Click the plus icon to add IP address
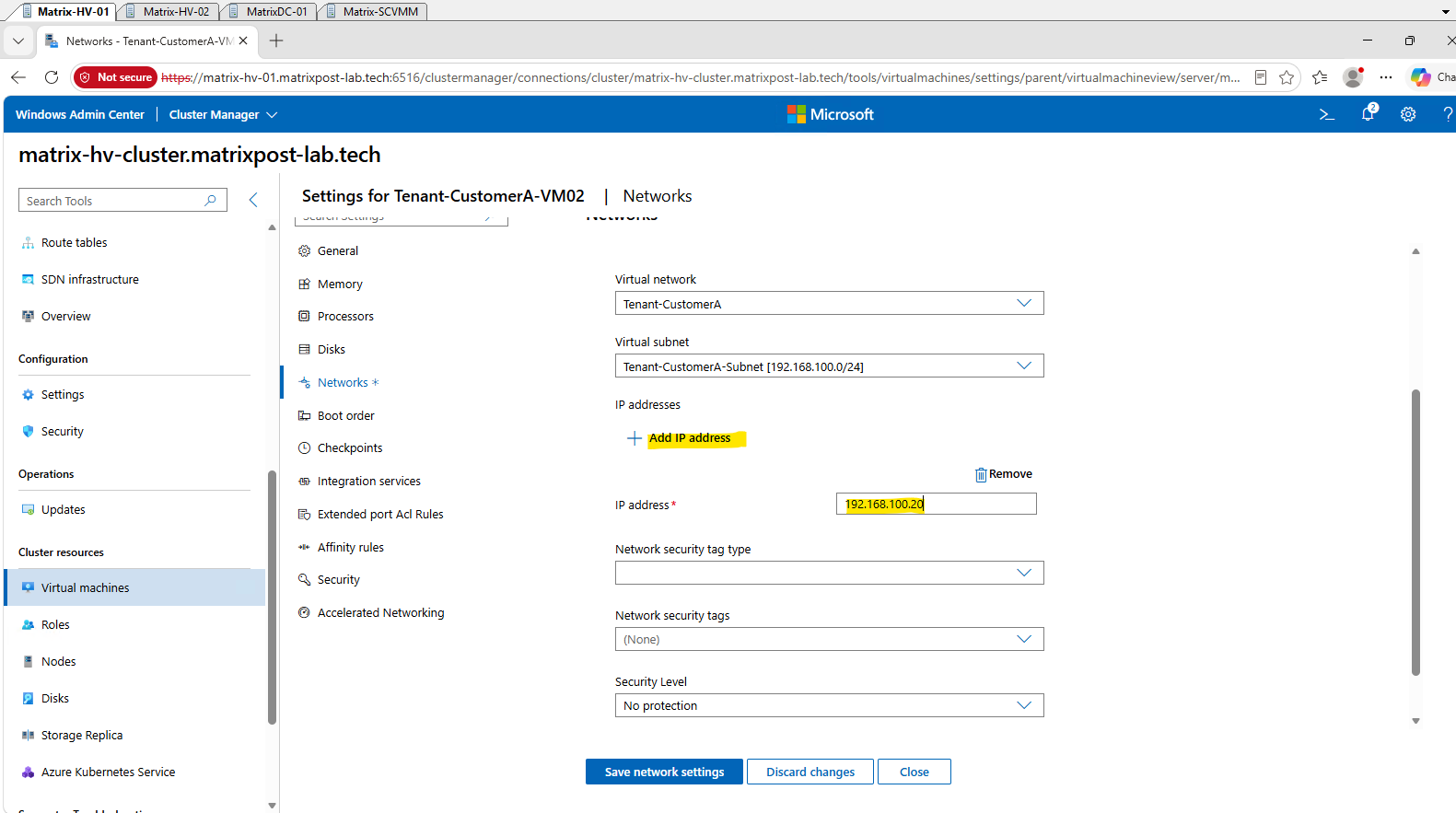Image resolution: width=1456 pixels, height=813 pixels. (x=635, y=438)
